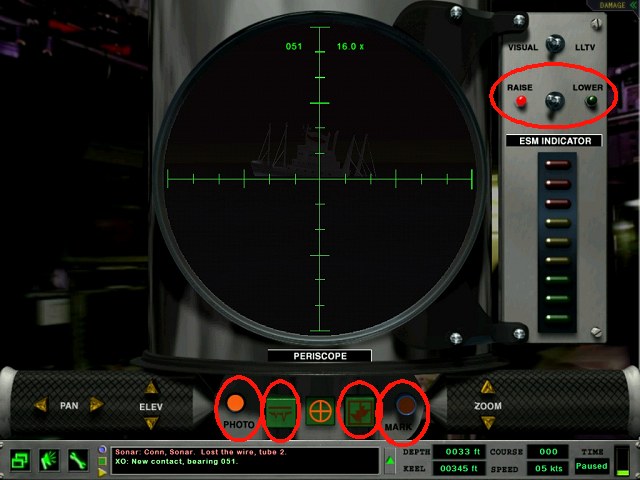Flip the periscope RAISE/LOWER switch
The height and width of the screenshot is (480, 640).
551,100
